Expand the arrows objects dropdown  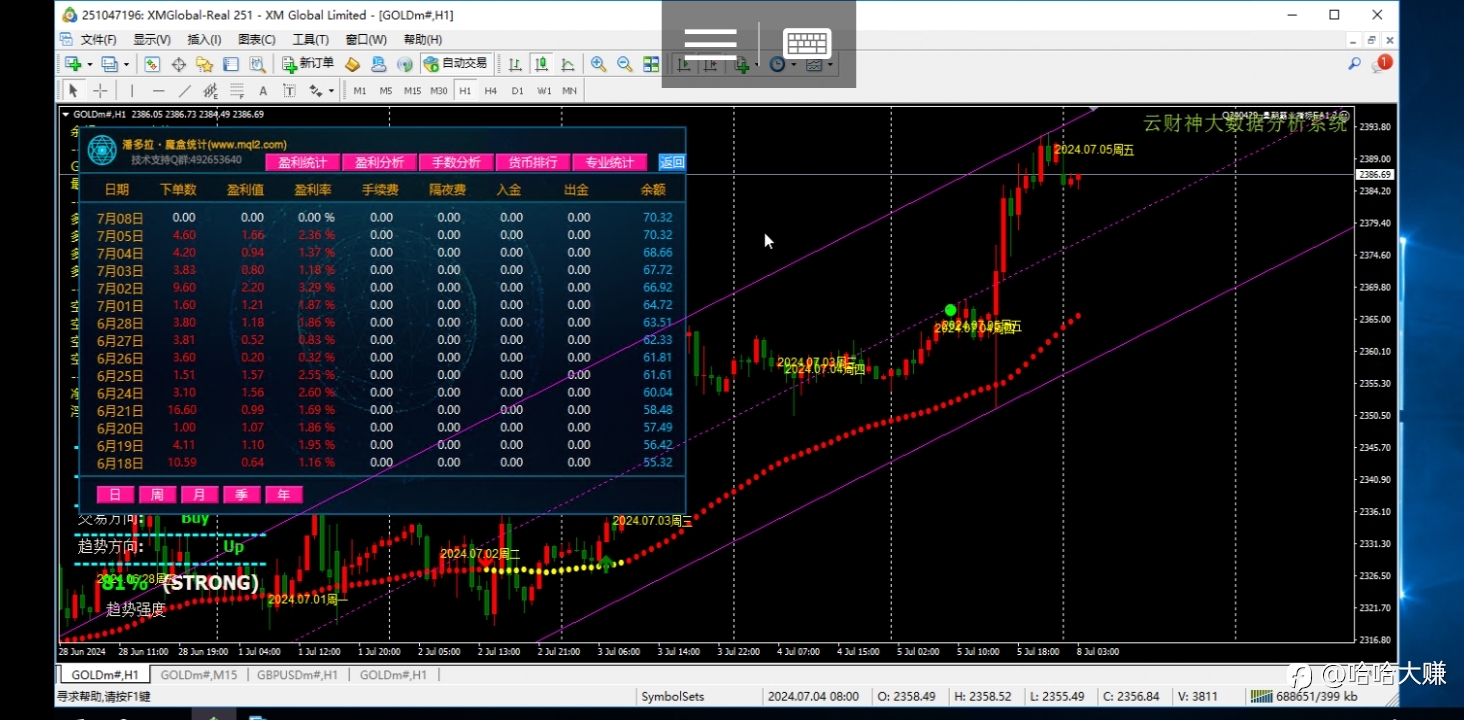[x=331, y=91]
